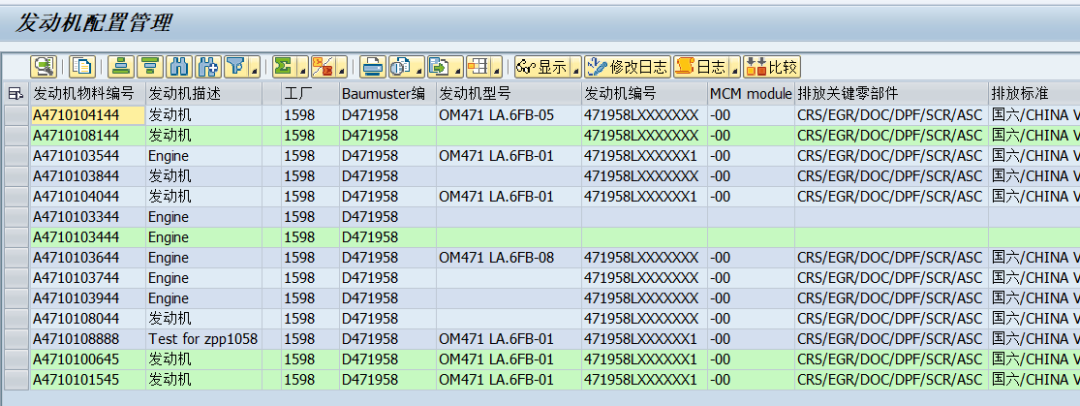This screenshot has width=1080, height=406.
Task: Click the 比较 button
Action: [x=771, y=67]
